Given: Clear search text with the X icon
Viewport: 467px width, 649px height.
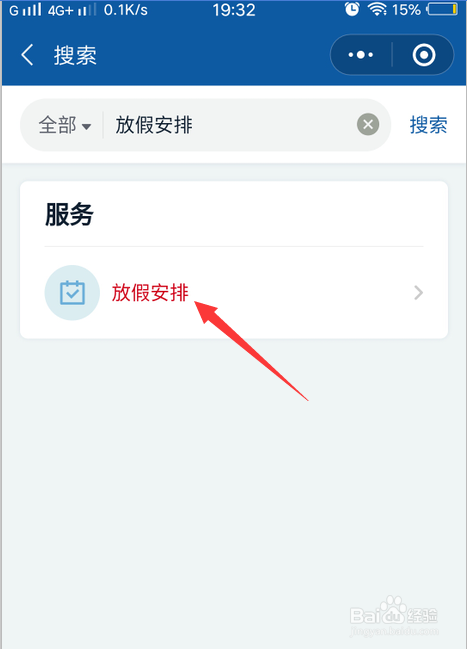Looking at the screenshot, I should click(x=368, y=124).
